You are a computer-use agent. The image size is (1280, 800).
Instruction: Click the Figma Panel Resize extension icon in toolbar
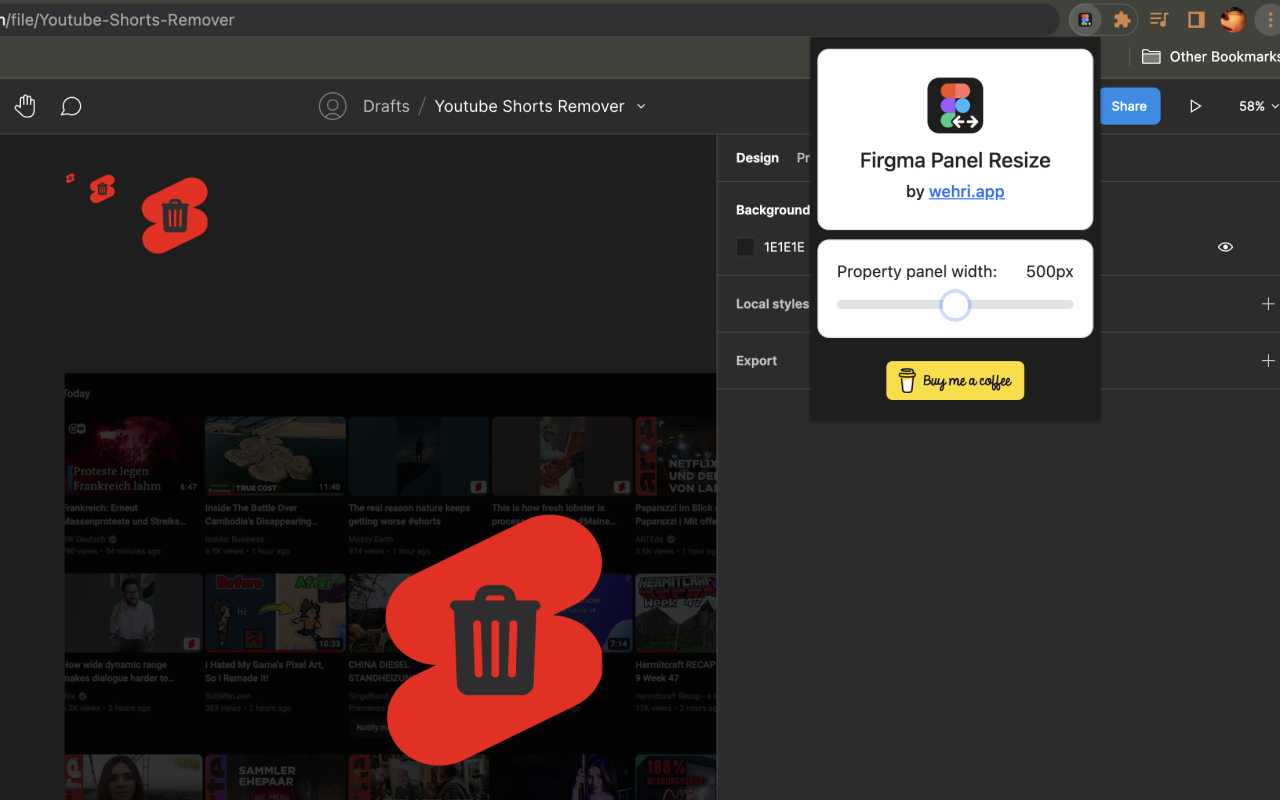point(1085,20)
